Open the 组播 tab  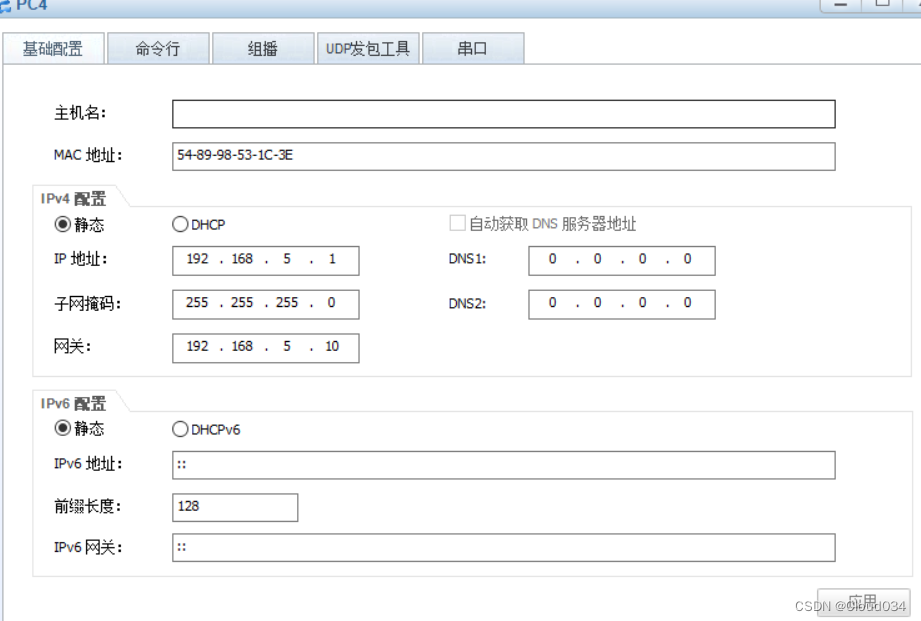click(263, 48)
